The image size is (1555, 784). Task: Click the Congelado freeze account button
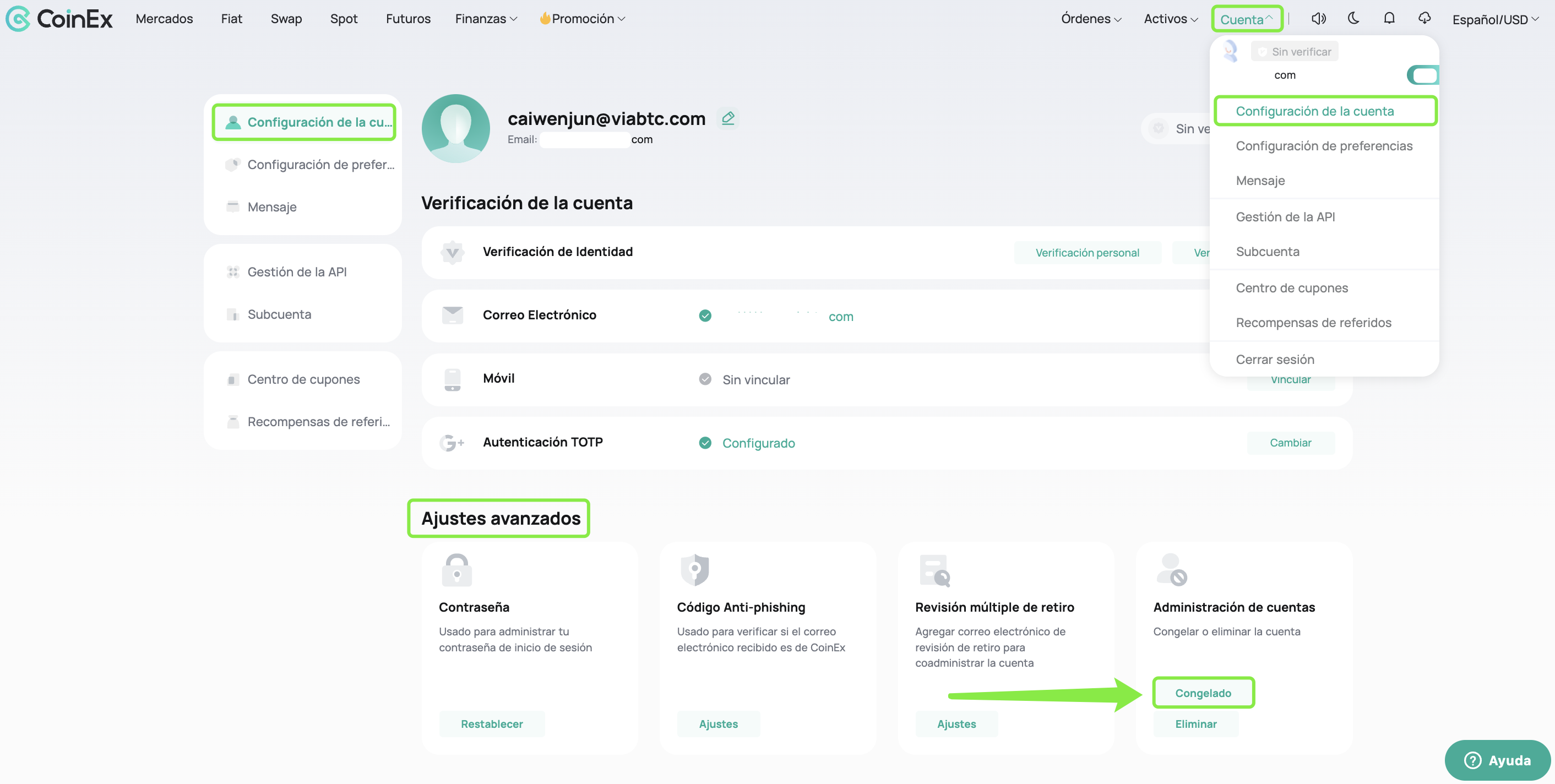pyautogui.click(x=1203, y=694)
